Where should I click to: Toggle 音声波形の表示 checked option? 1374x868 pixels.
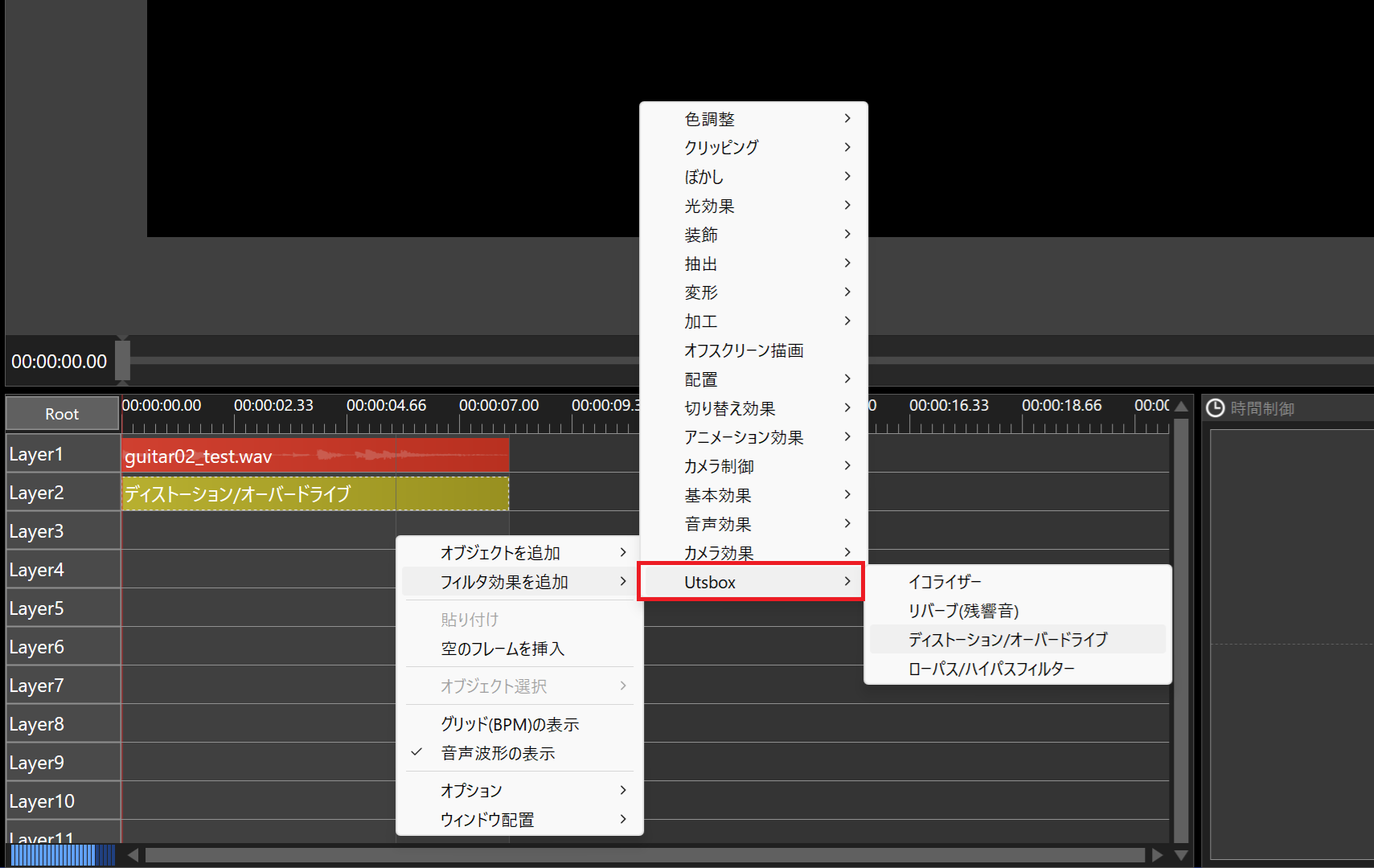(498, 753)
